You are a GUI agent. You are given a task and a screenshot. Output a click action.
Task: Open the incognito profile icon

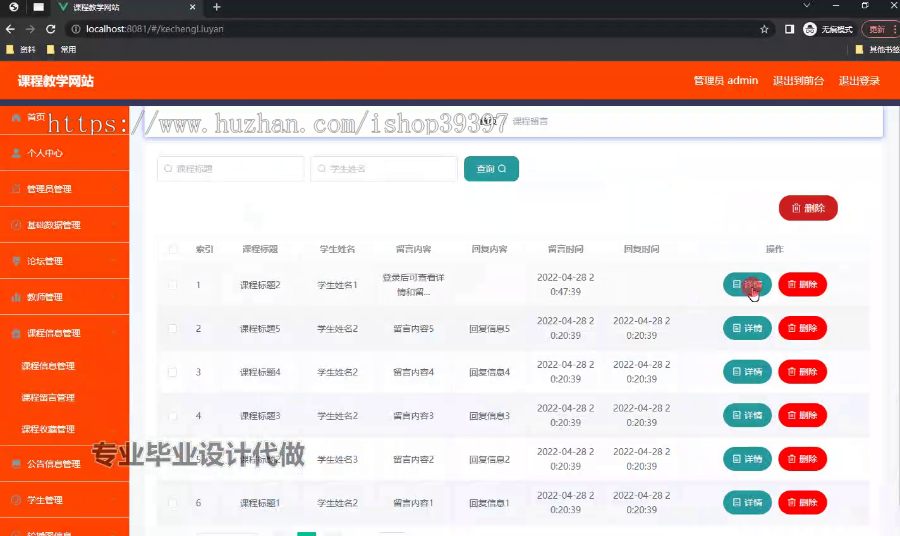click(810, 29)
